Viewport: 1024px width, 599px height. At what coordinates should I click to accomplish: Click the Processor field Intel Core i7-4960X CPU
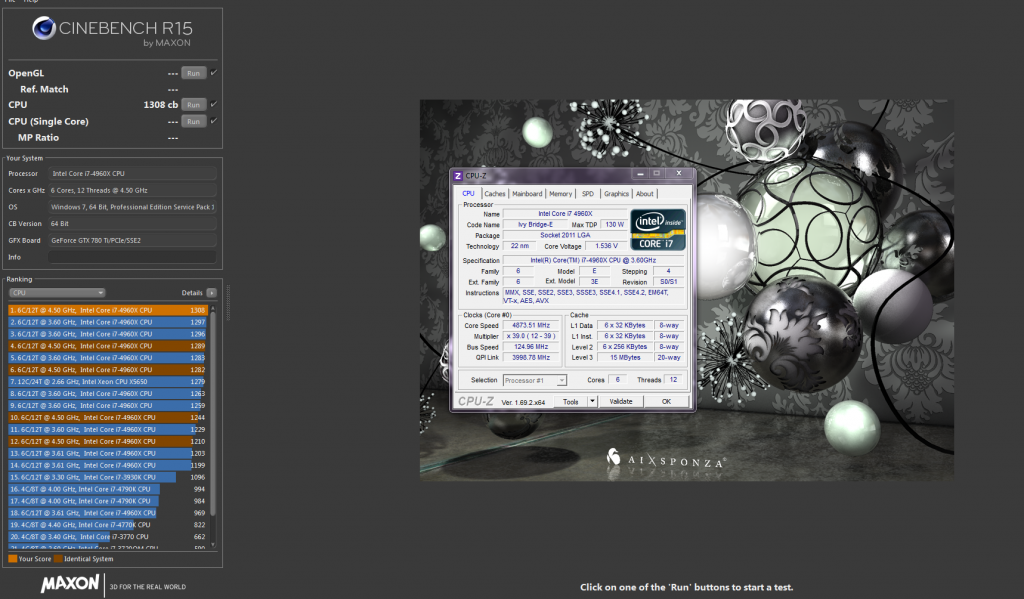click(x=133, y=174)
